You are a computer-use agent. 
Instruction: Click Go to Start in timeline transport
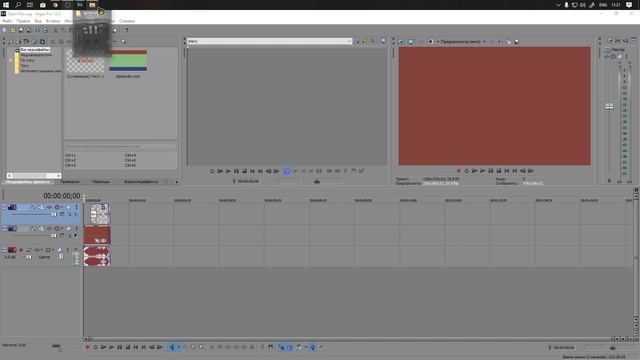point(136,347)
